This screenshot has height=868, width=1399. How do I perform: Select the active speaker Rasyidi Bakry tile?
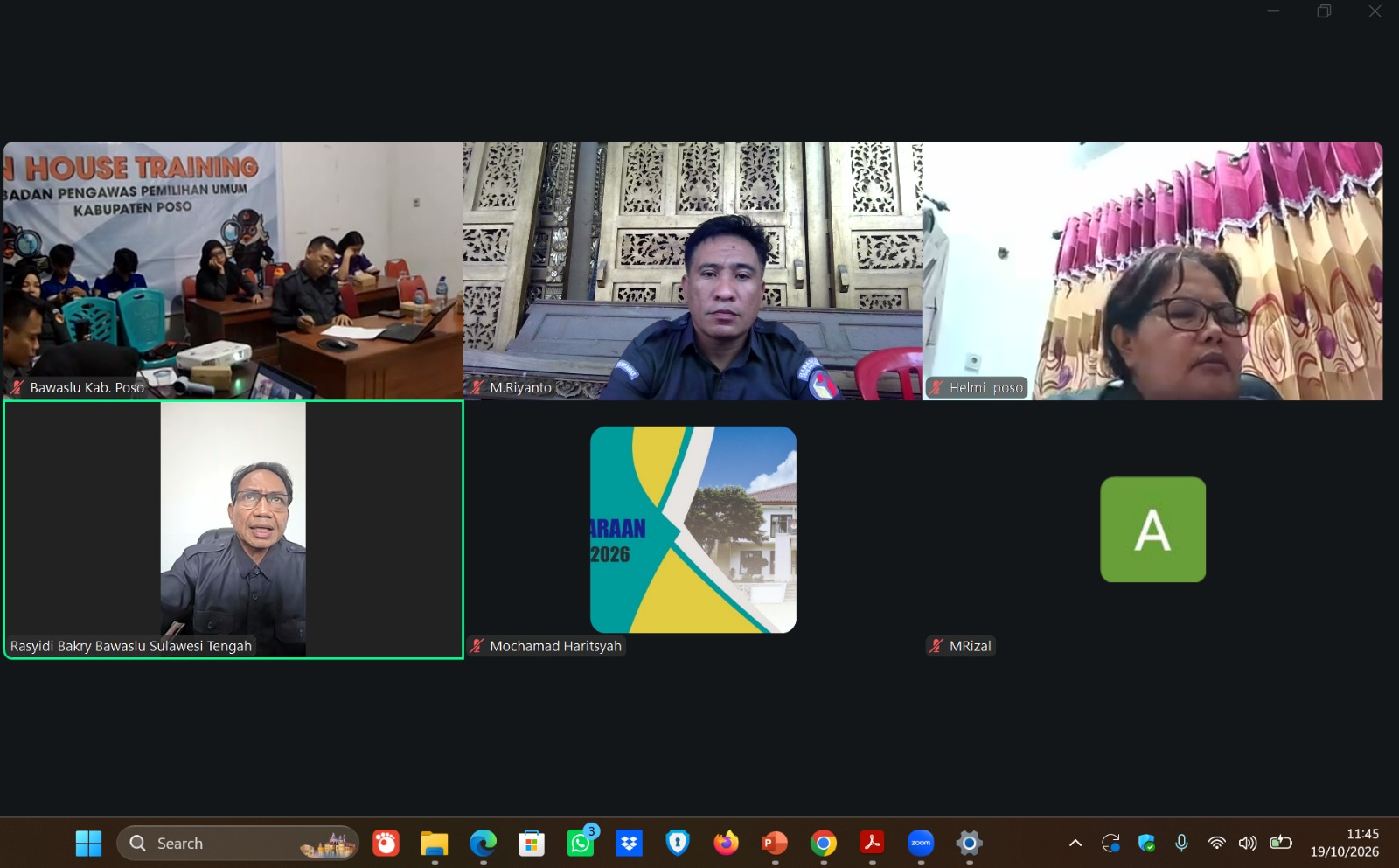click(233, 530)
